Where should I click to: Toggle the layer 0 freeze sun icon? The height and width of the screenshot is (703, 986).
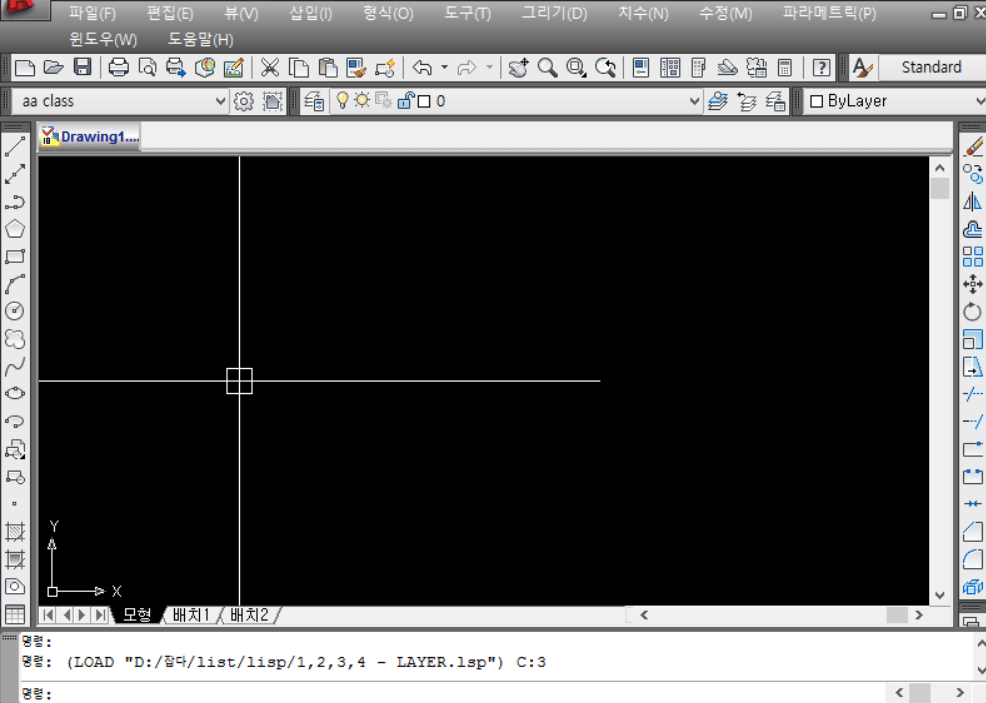click(362, 100)
